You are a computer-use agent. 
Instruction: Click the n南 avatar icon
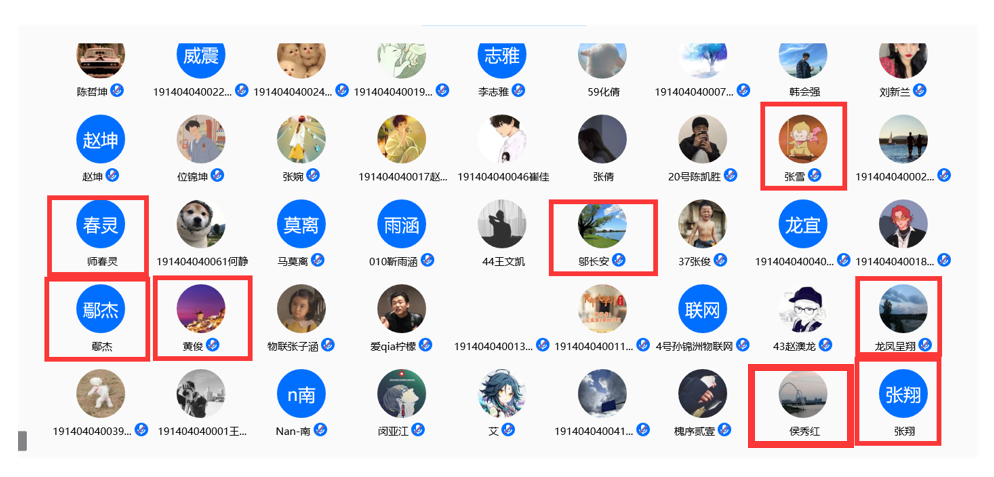pos(301,394)
